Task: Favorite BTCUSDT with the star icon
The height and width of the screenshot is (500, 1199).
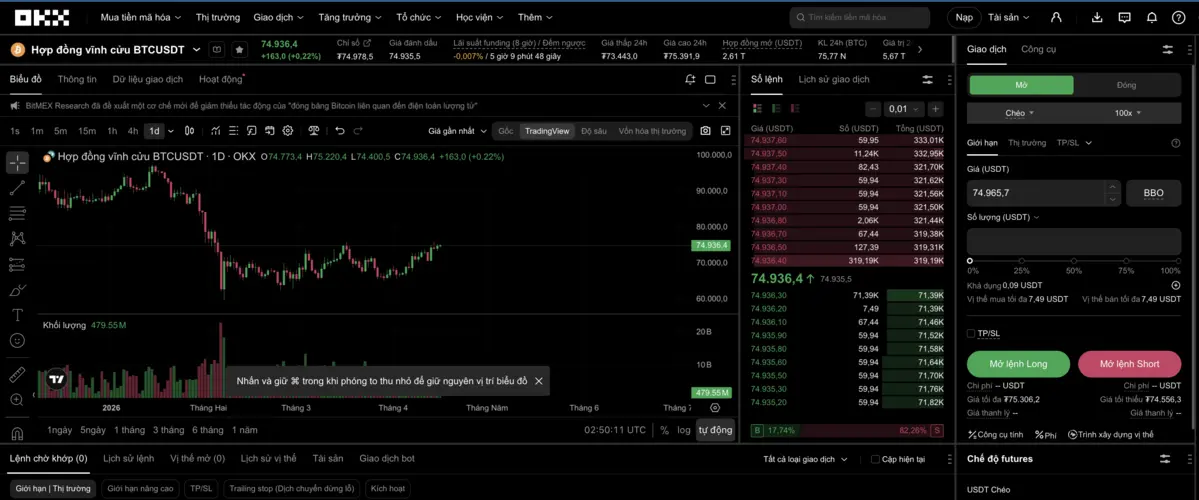Action: (239, 49)
